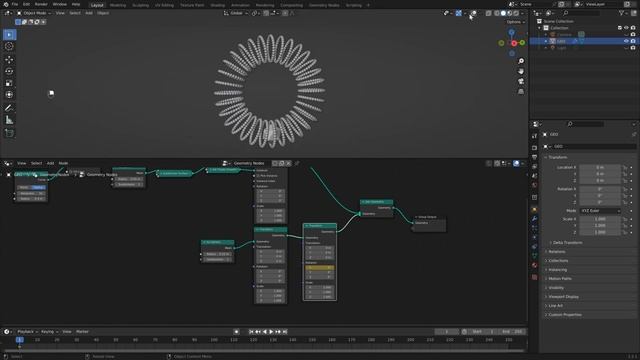This screenshot has height=360, width=640.
Task: Select the Move tool
Action: [9, 60]
